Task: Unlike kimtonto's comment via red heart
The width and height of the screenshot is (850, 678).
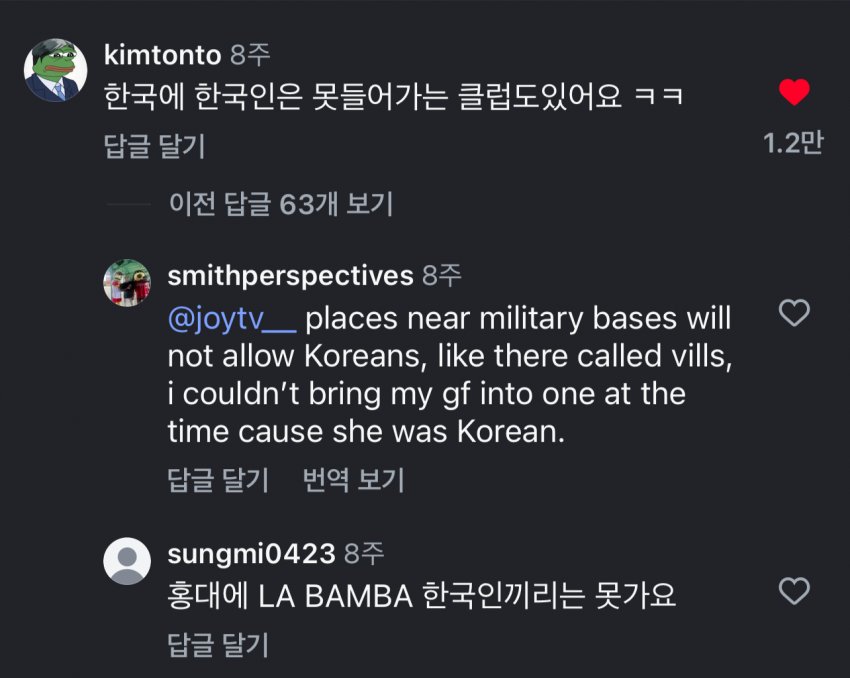Action: 794,93
